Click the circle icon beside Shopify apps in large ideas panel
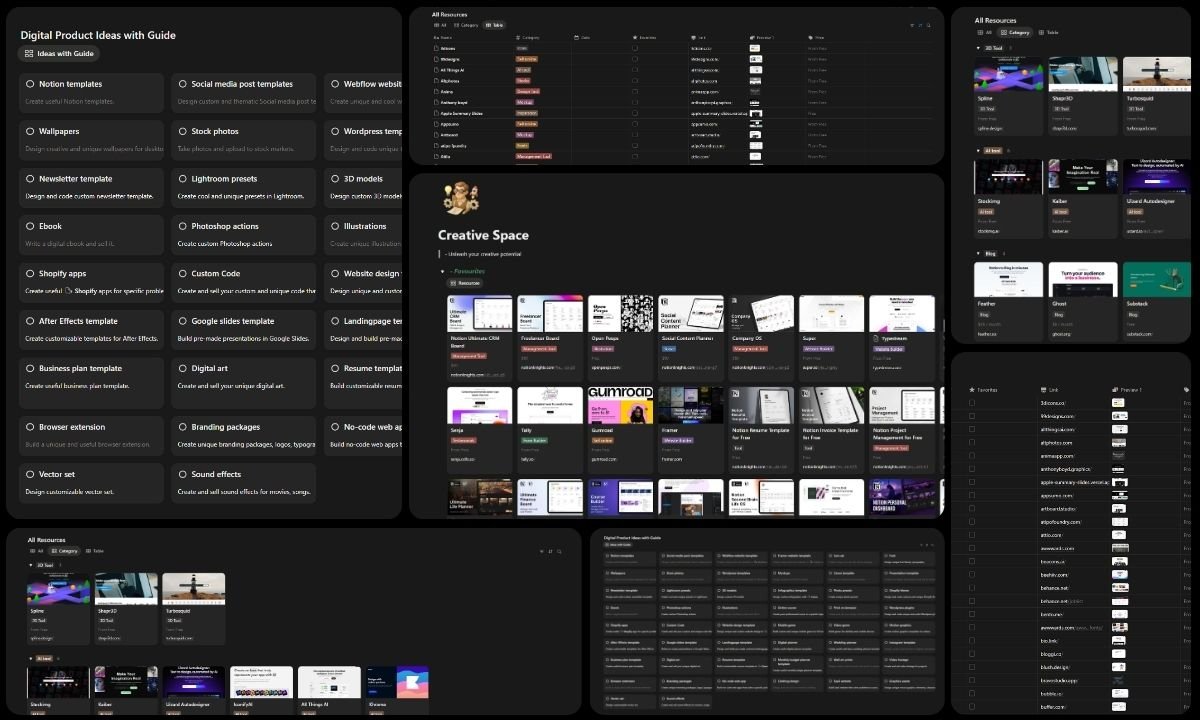Viewport: 1200px width, 720px height. point(30,273)
